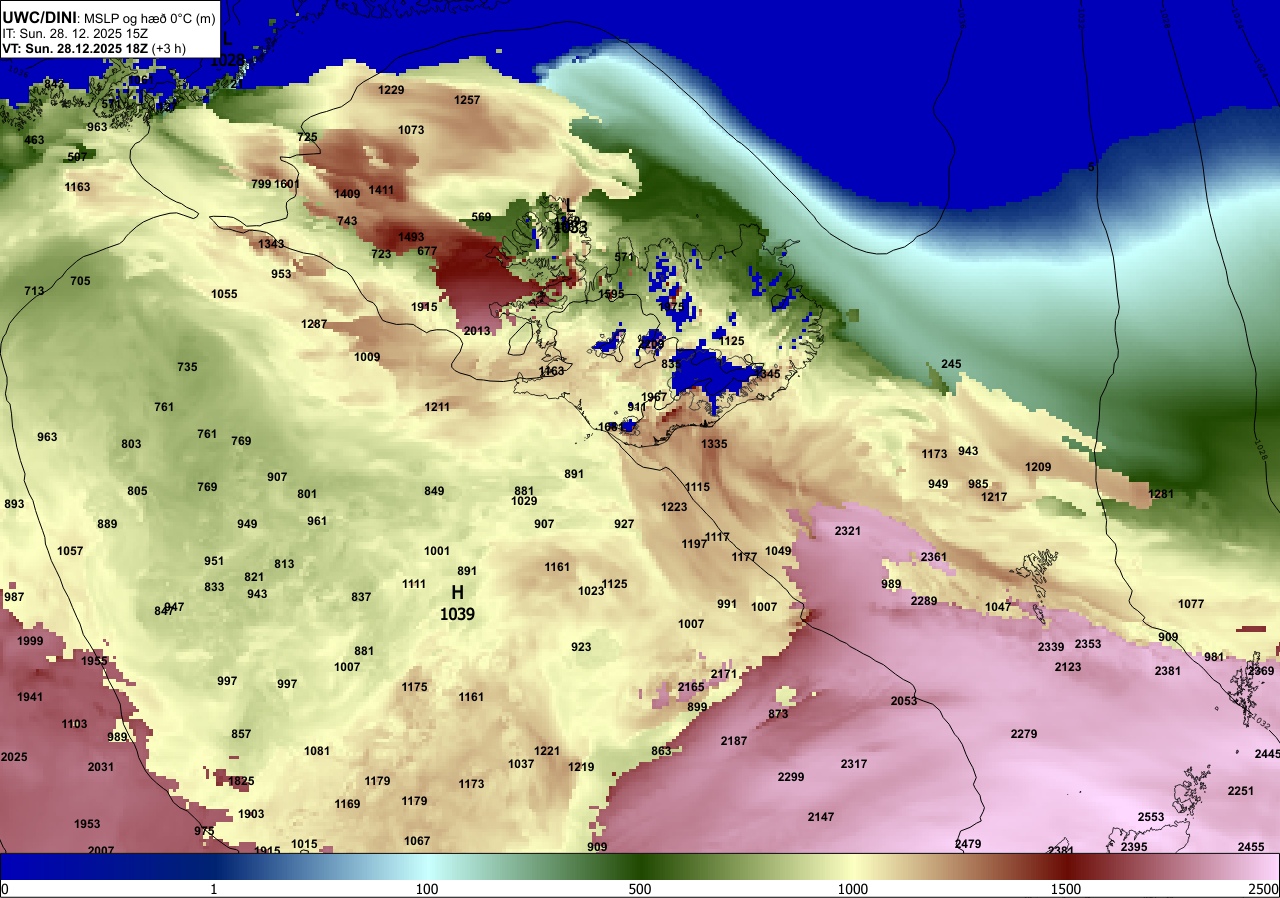Click the height value 803
The width and height of the screenshot is (1280, 898).
pyautogui.click(x=131, y=444)
